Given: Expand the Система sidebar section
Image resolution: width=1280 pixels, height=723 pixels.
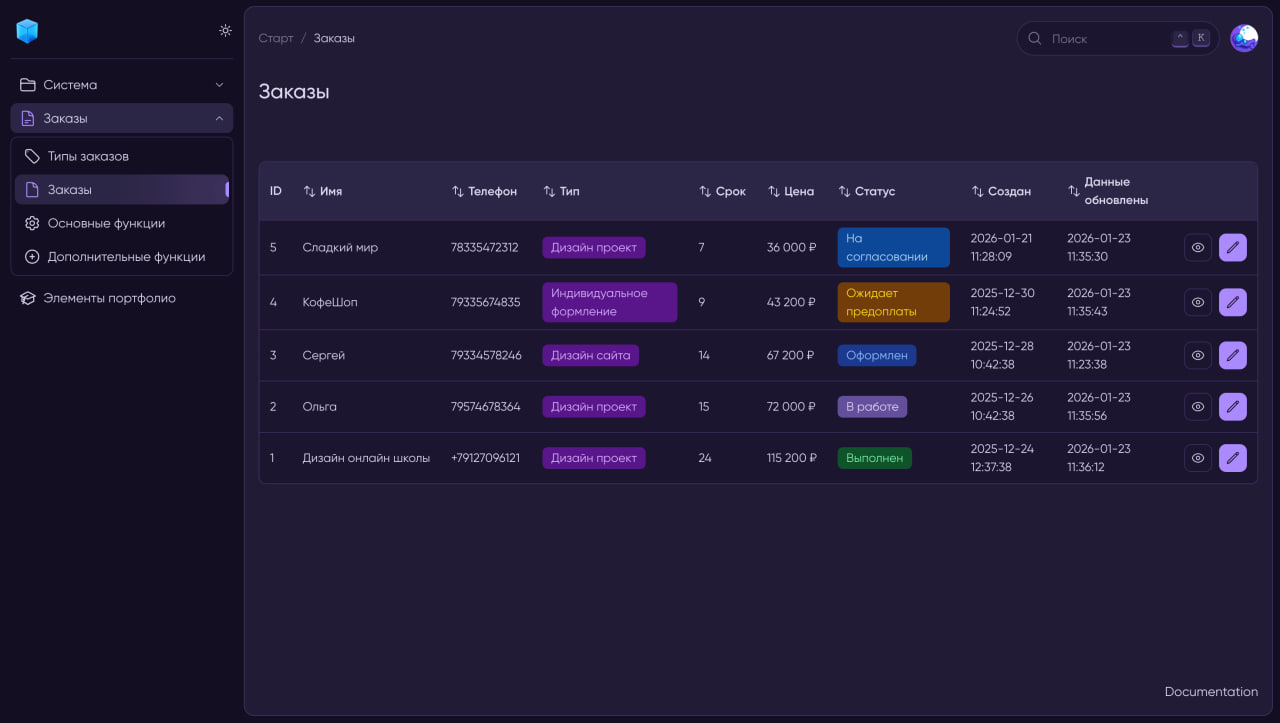Looking at the screenshot, I should 121,85.
